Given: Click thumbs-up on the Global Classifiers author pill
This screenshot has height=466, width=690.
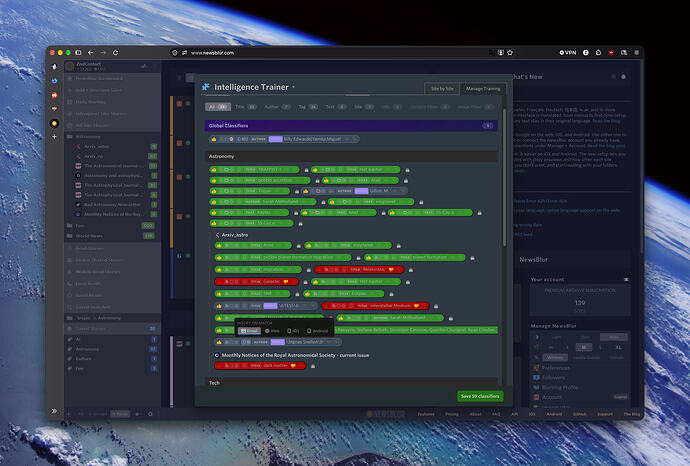Looking at the screenshot, I should pos(214,139).
